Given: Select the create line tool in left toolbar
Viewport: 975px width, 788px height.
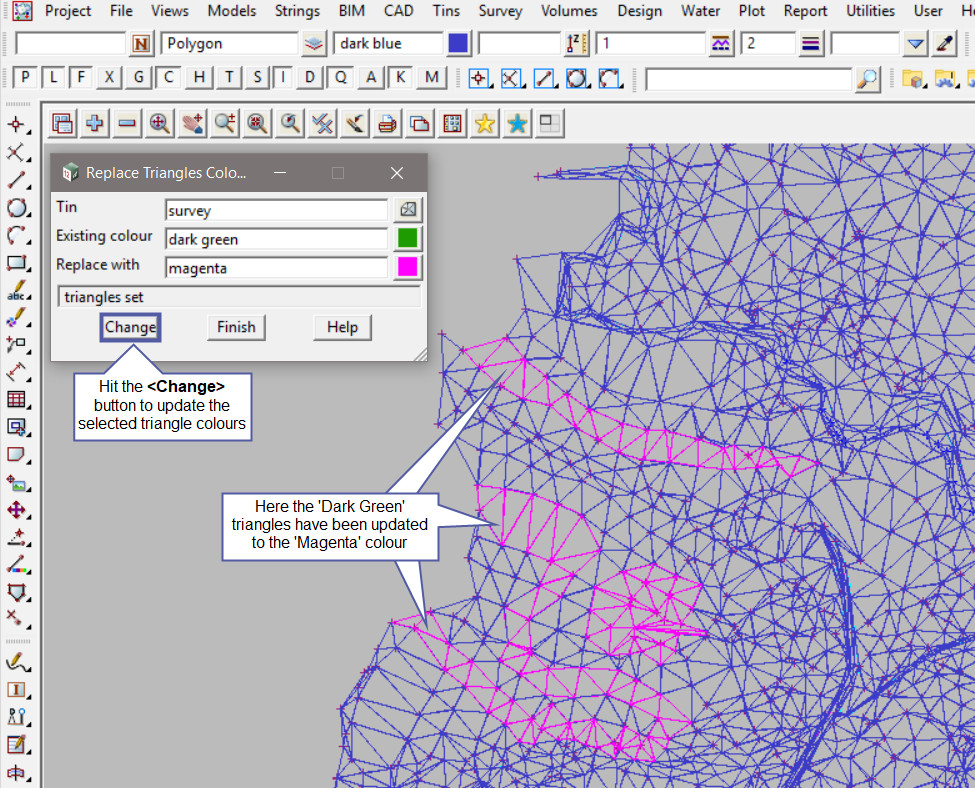Looking at the screenshot, I should pyautogui.click(x=17, y=181).
